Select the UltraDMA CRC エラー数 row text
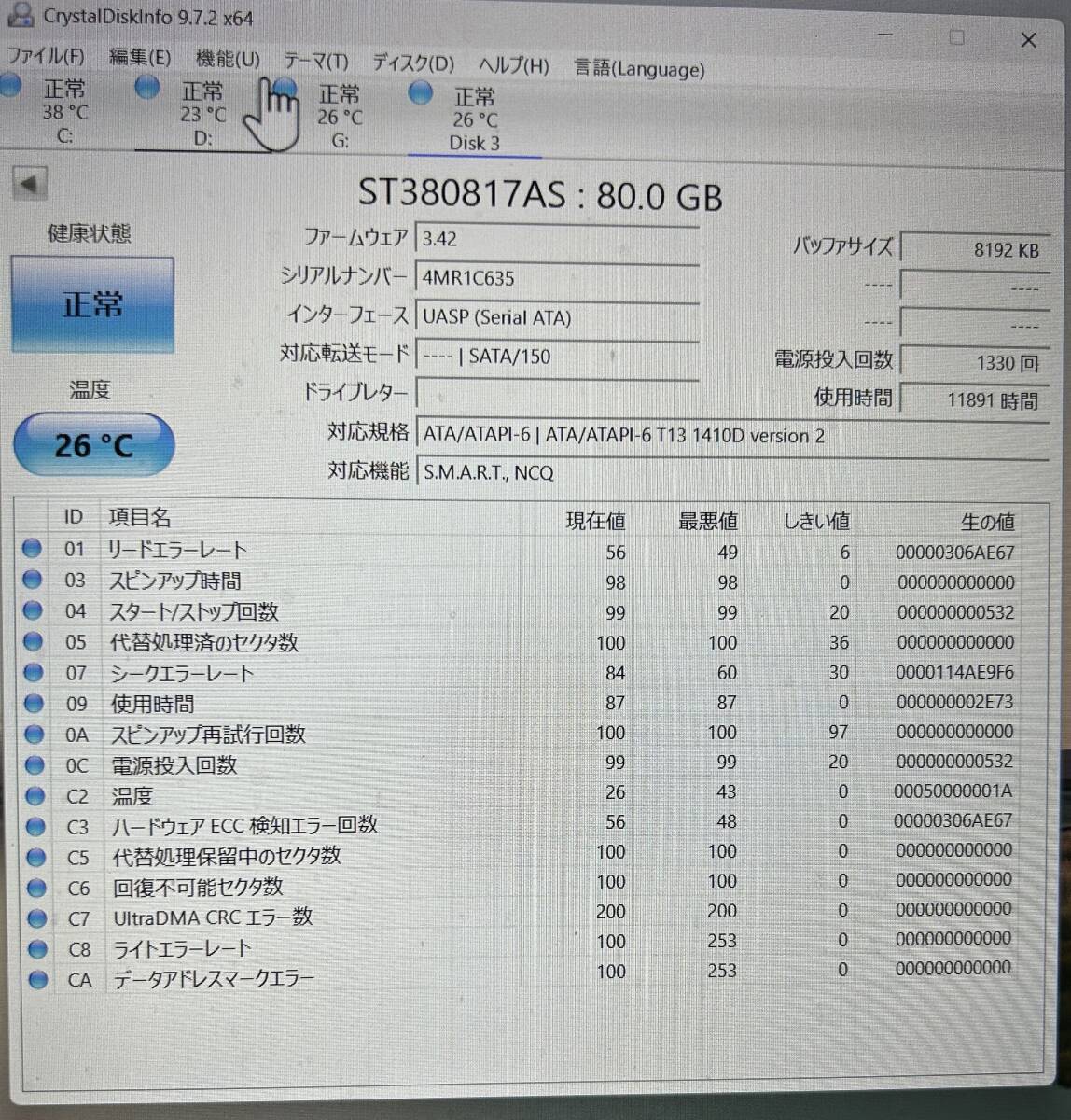 (213, 917)
